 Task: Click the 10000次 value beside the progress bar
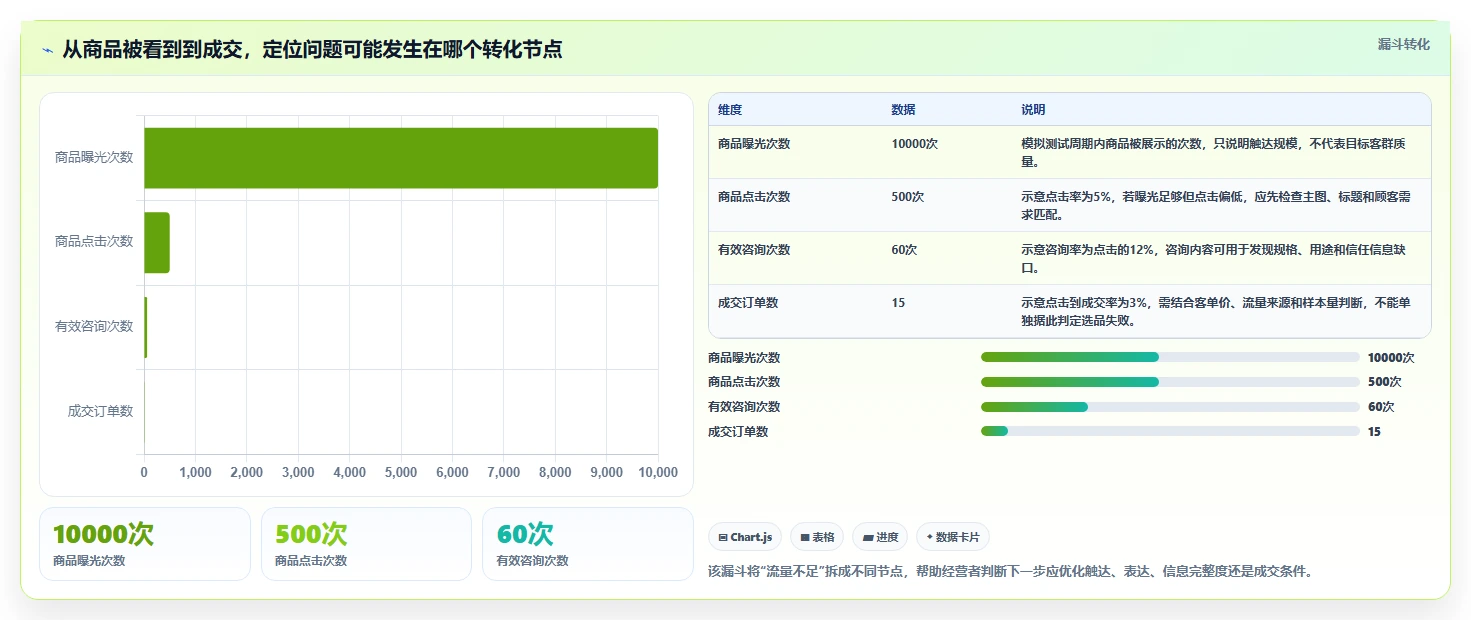pyautogui.click(x=1391, y=358)
